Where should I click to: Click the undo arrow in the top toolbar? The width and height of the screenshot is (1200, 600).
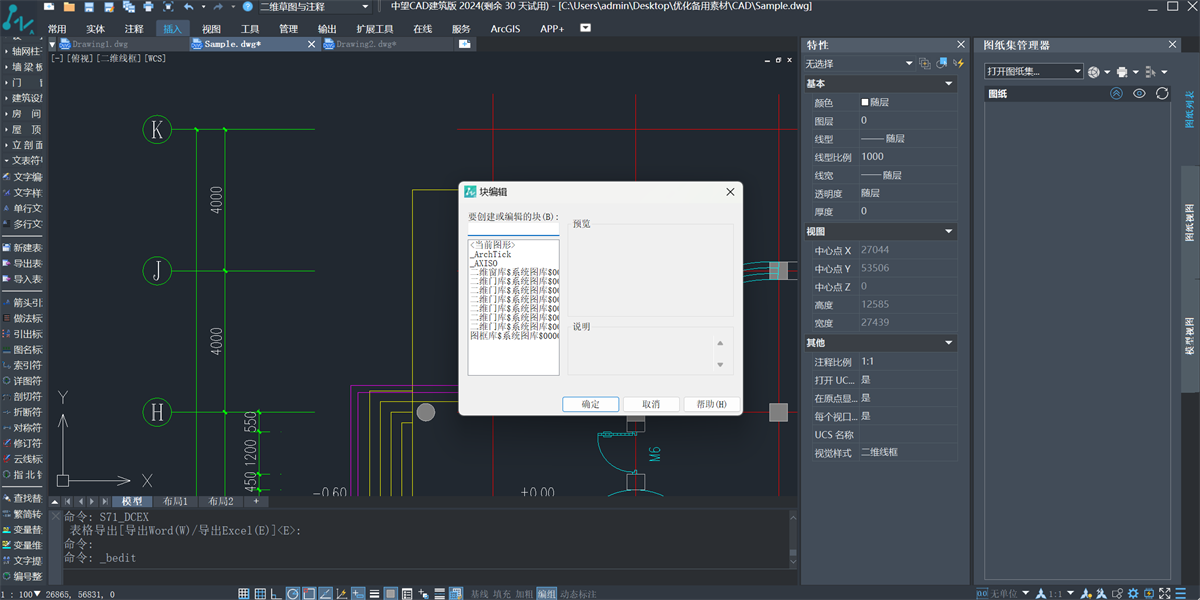point(189,6)
